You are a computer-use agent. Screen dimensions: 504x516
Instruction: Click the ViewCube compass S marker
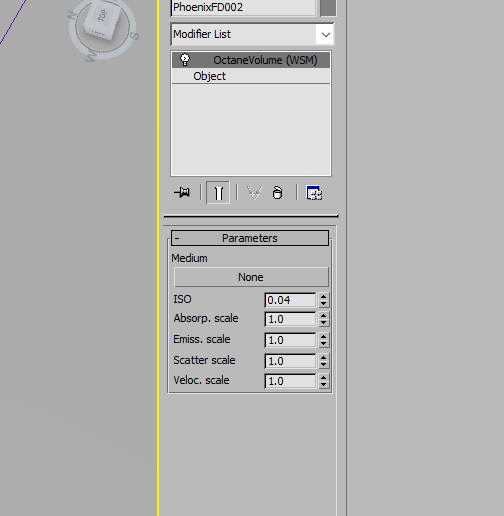[134, 35]
